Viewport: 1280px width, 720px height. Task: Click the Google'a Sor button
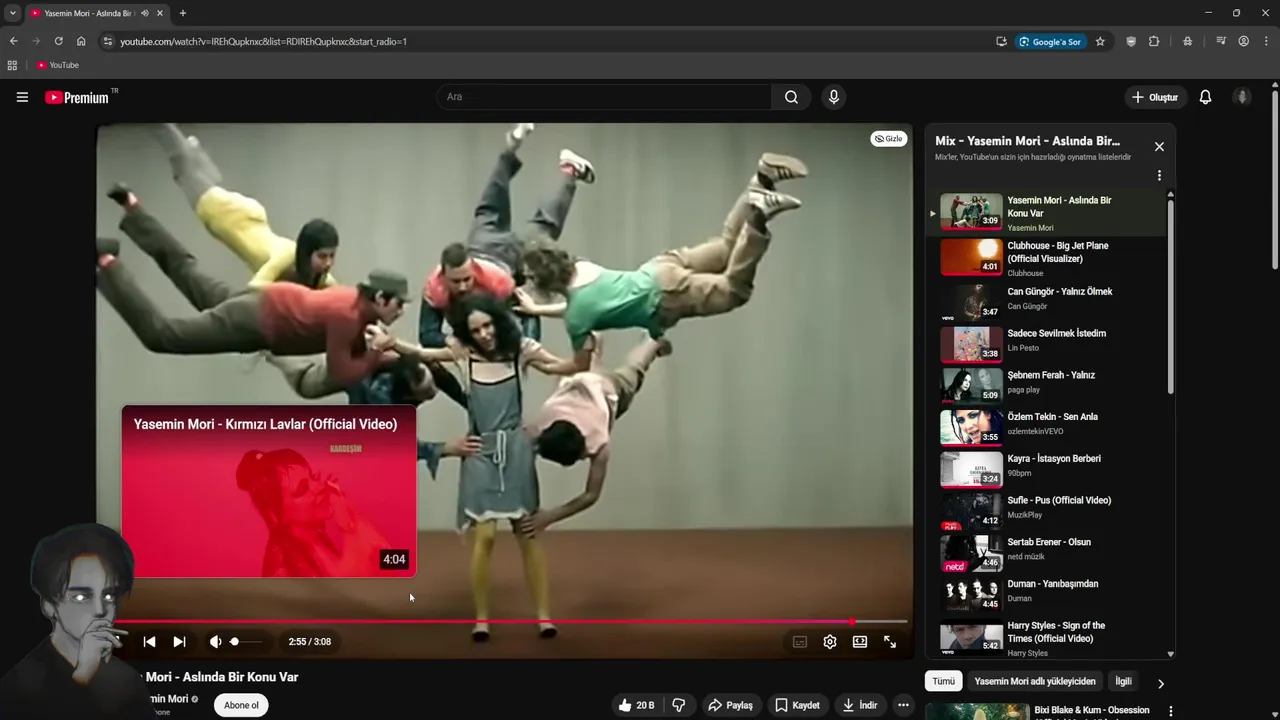pyautogui.click(x=1050, y=41)
